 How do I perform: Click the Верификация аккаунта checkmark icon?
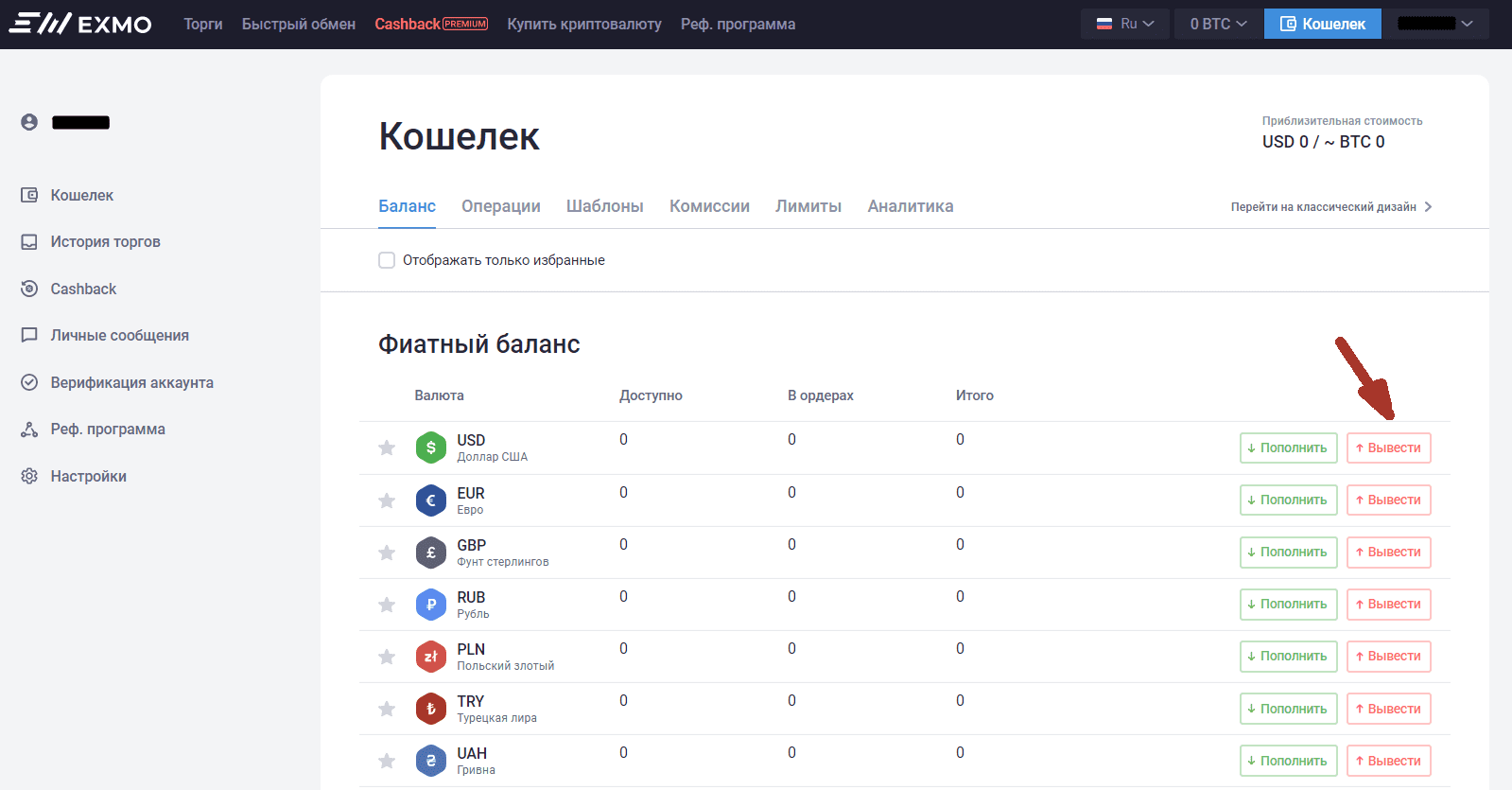tap(29, 382)
